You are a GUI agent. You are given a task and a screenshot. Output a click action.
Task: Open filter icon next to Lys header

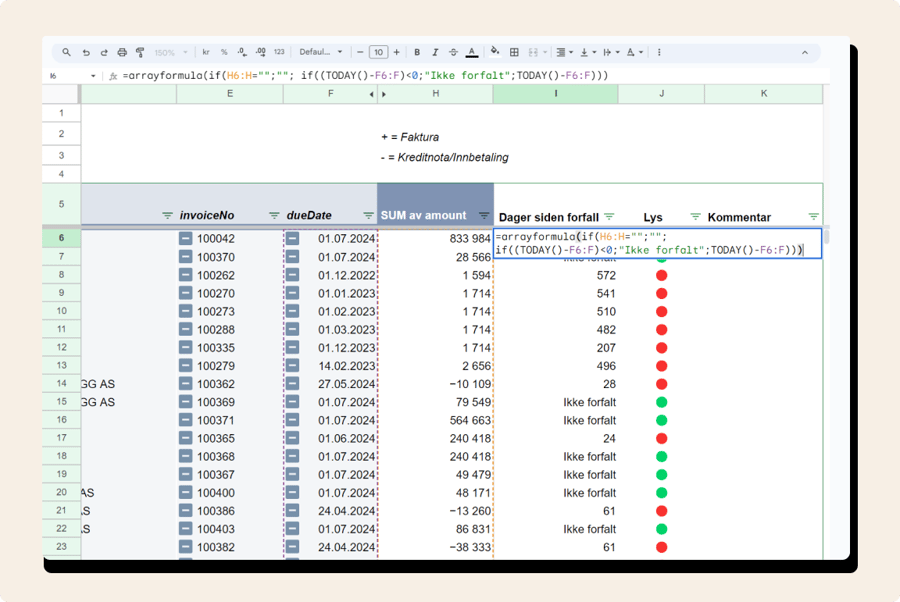pyautogui.click(x=695, y=217)
